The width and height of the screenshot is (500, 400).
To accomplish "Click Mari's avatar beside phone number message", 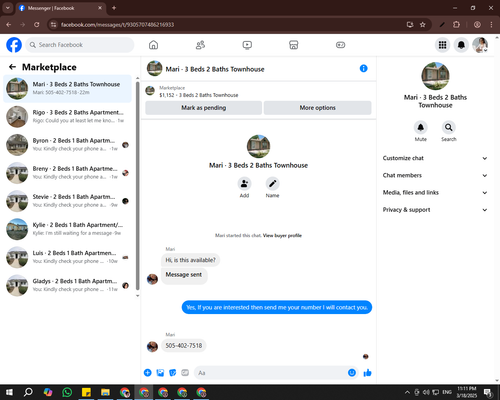I will click(x=152, y=346).
